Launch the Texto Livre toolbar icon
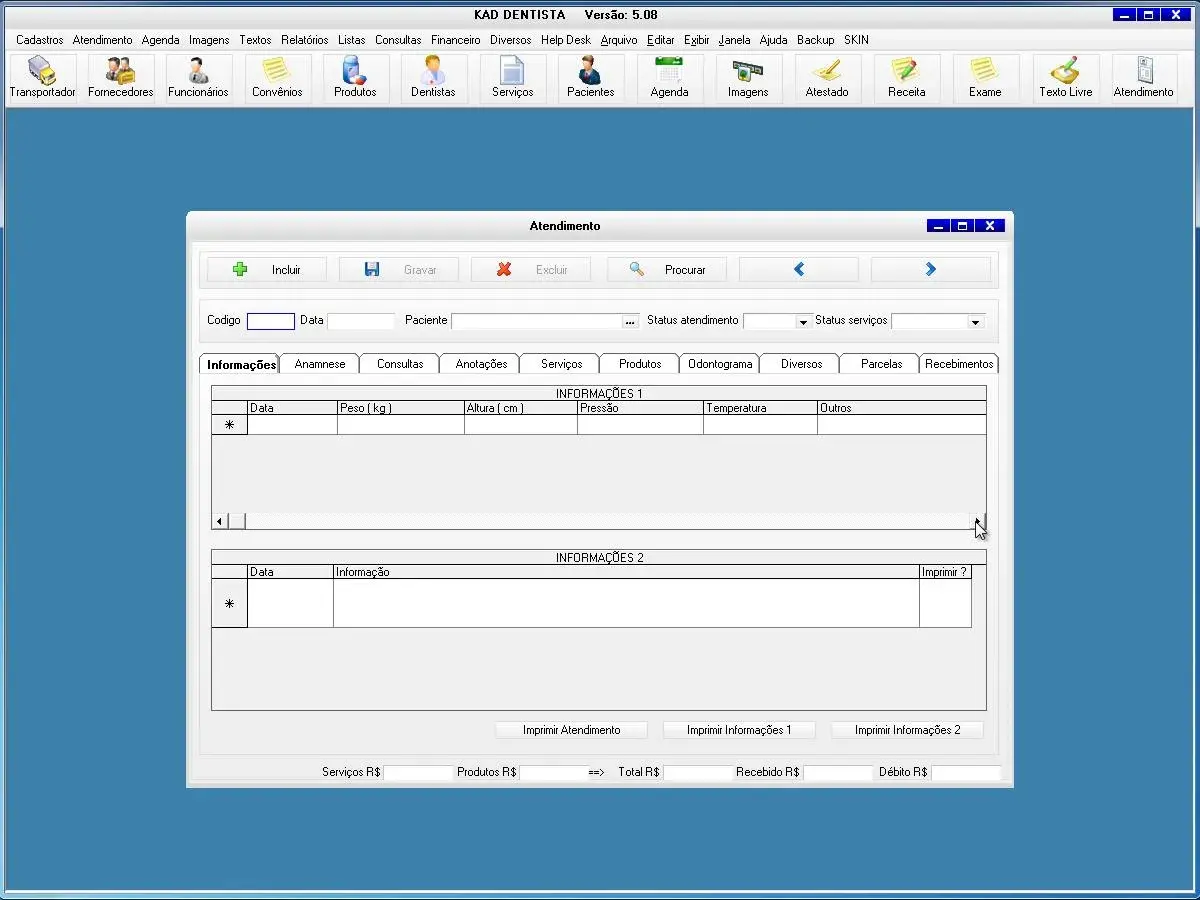Image resolution: width=1200 pixels, height=900 pixels. click(x=1065, y=78)
